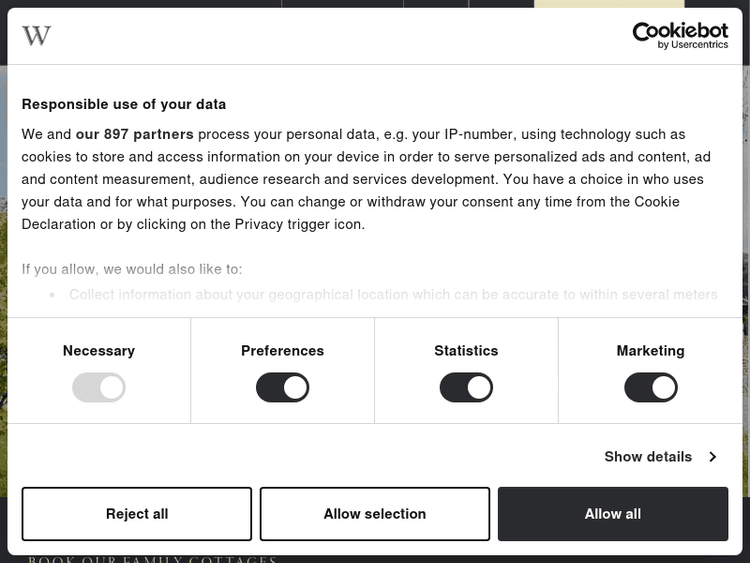Switch off the Marketing cookies toggle
The image size is (750, 563).
[650, 388]
